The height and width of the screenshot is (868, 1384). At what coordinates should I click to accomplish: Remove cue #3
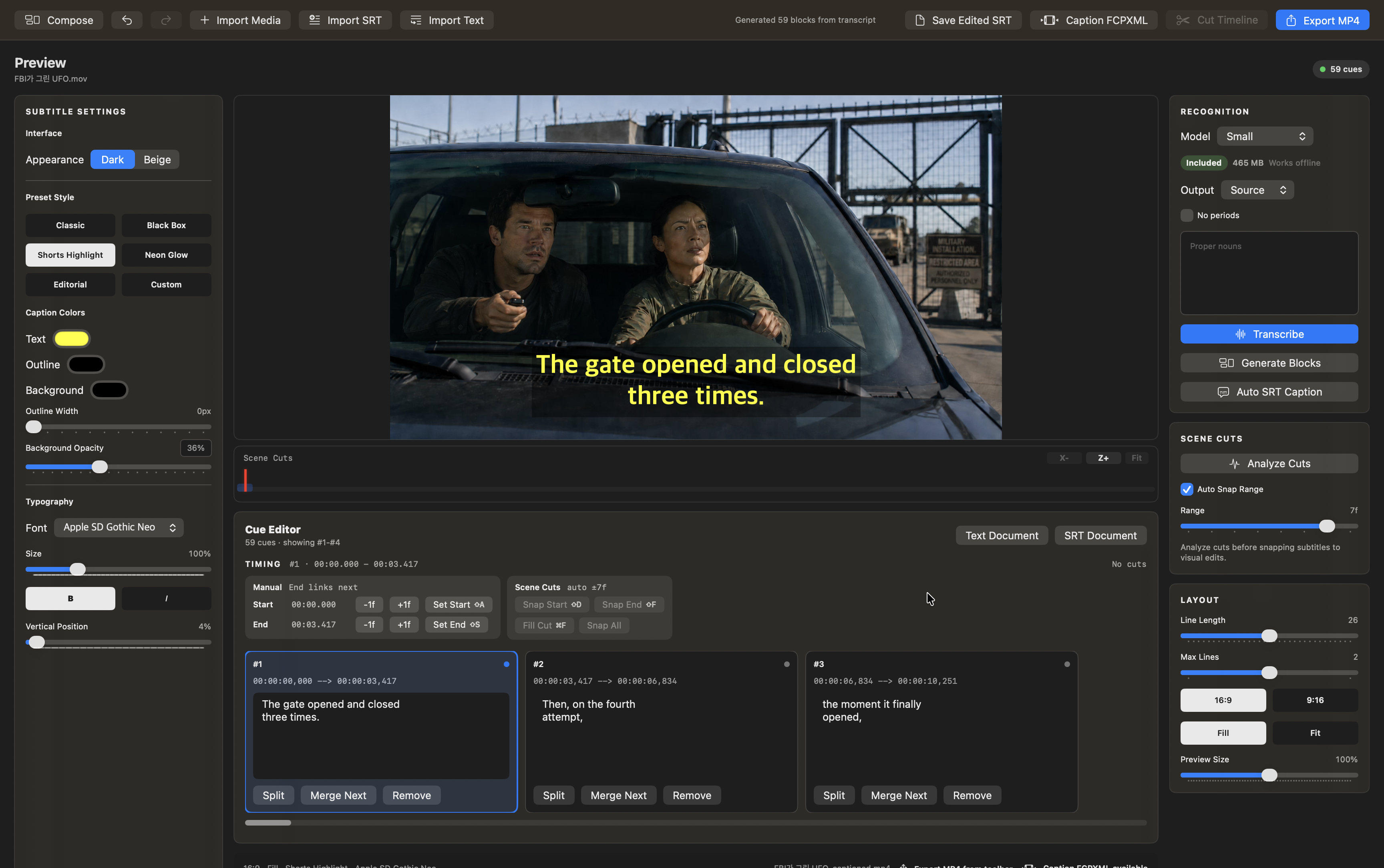coord(972,795)
